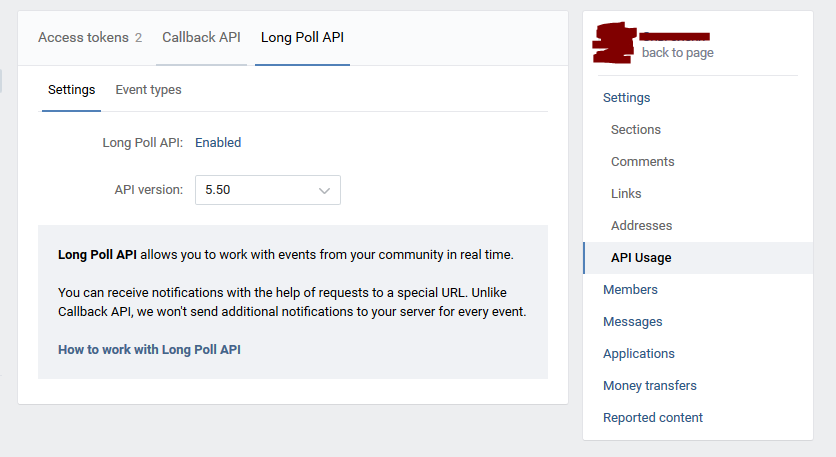Open the Access tokens tab

point(89,38)
